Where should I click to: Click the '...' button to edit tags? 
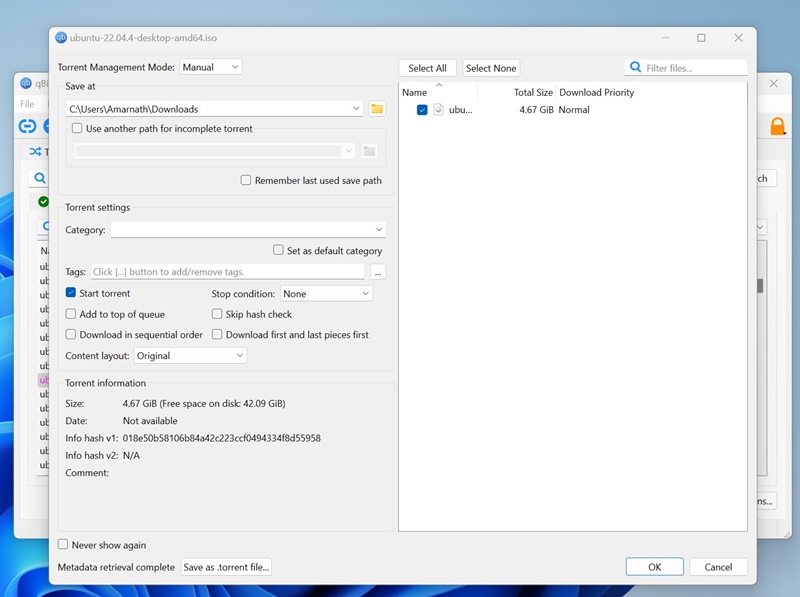(378, 272)
